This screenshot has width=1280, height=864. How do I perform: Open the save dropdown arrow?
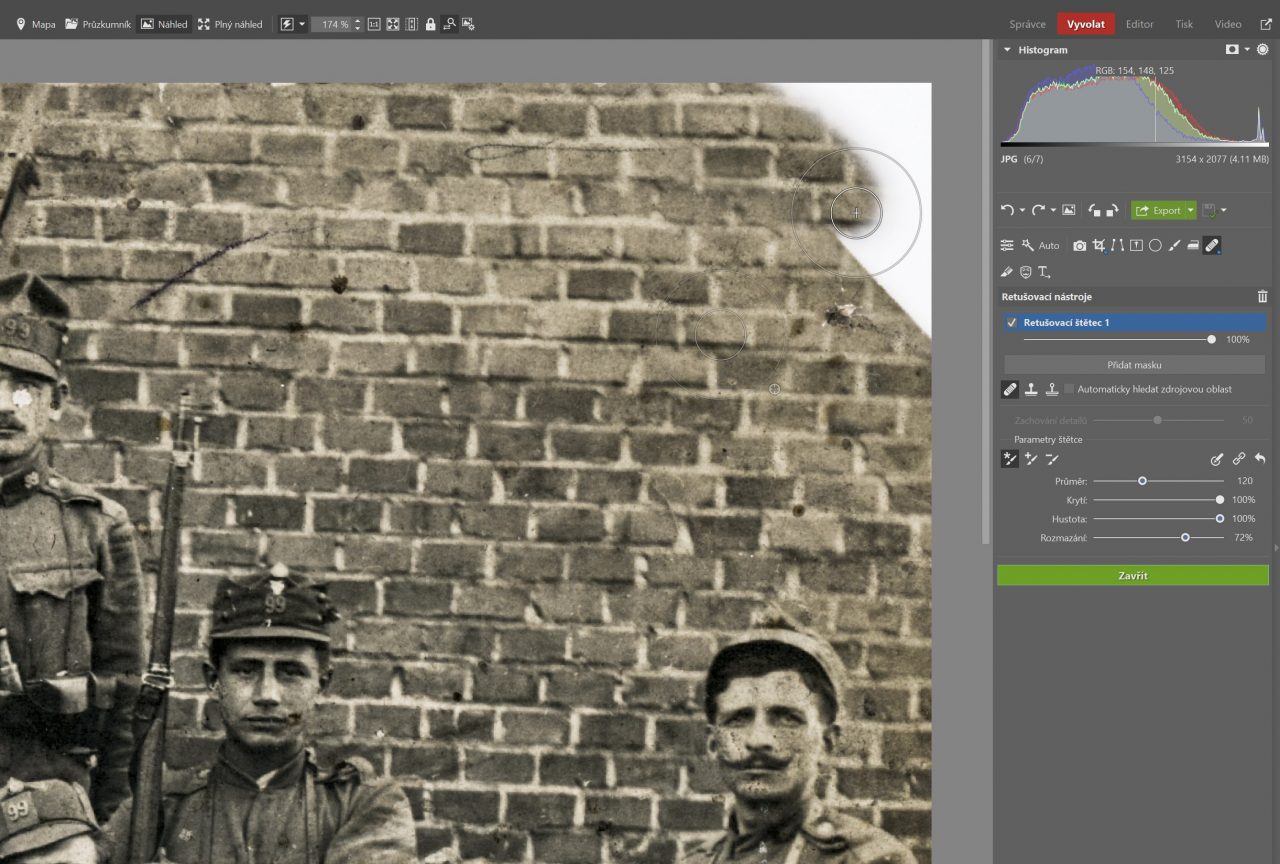1223,211
